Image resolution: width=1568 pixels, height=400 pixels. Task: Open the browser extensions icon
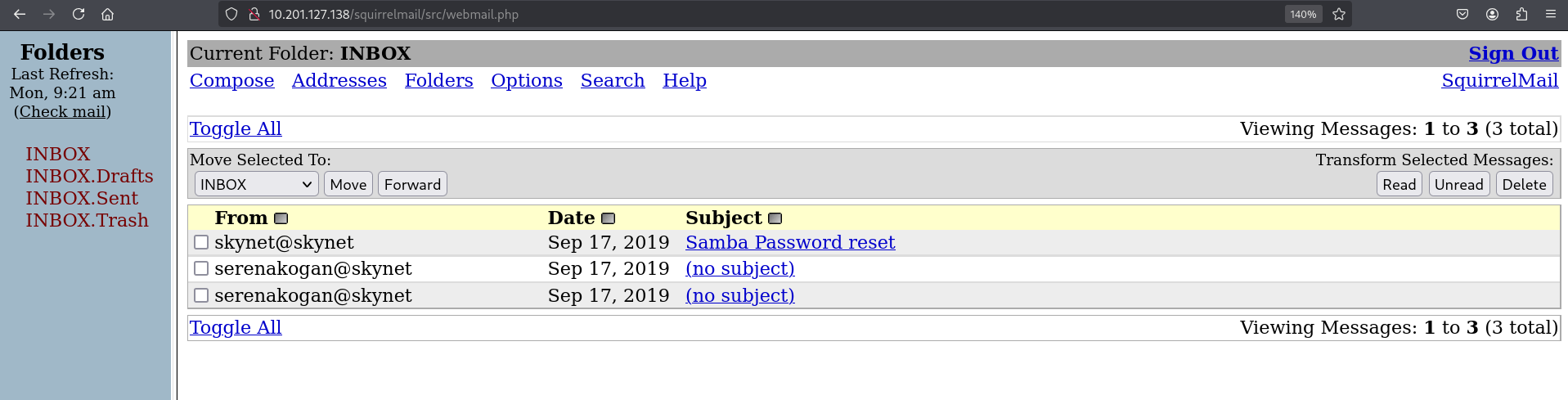1521,14
